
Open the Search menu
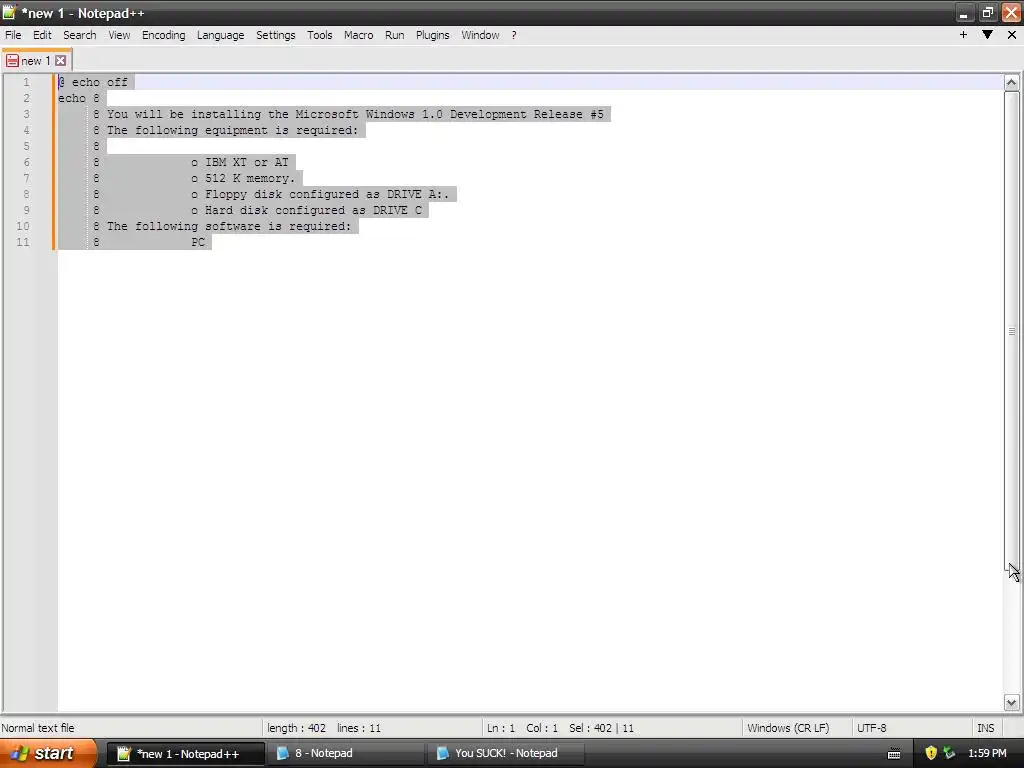(x=80, y=35)
